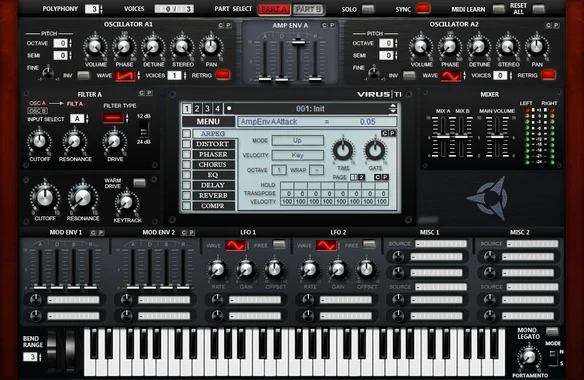Viewport: 584px width, 380px height.
Task: Click Oscillator A2 Detune knob
Action: point(479,47)
